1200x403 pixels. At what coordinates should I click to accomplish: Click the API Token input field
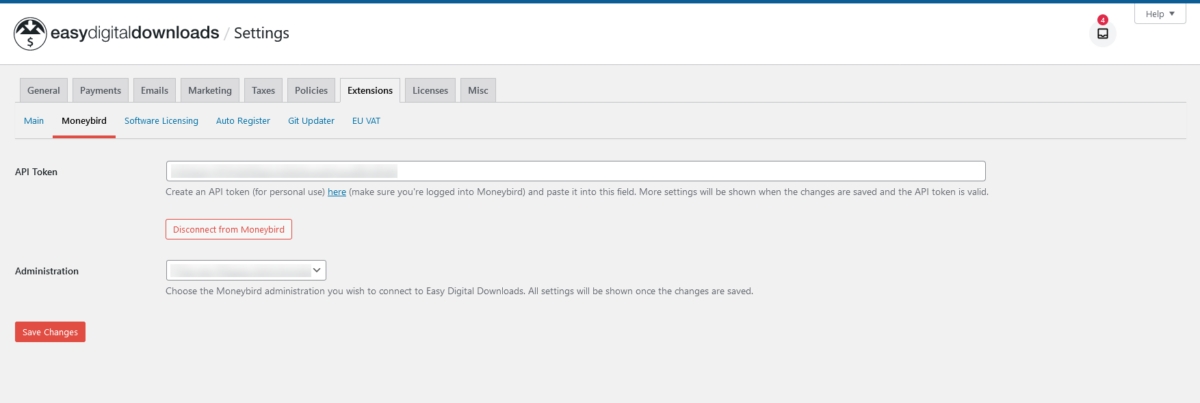coord(576,171)
